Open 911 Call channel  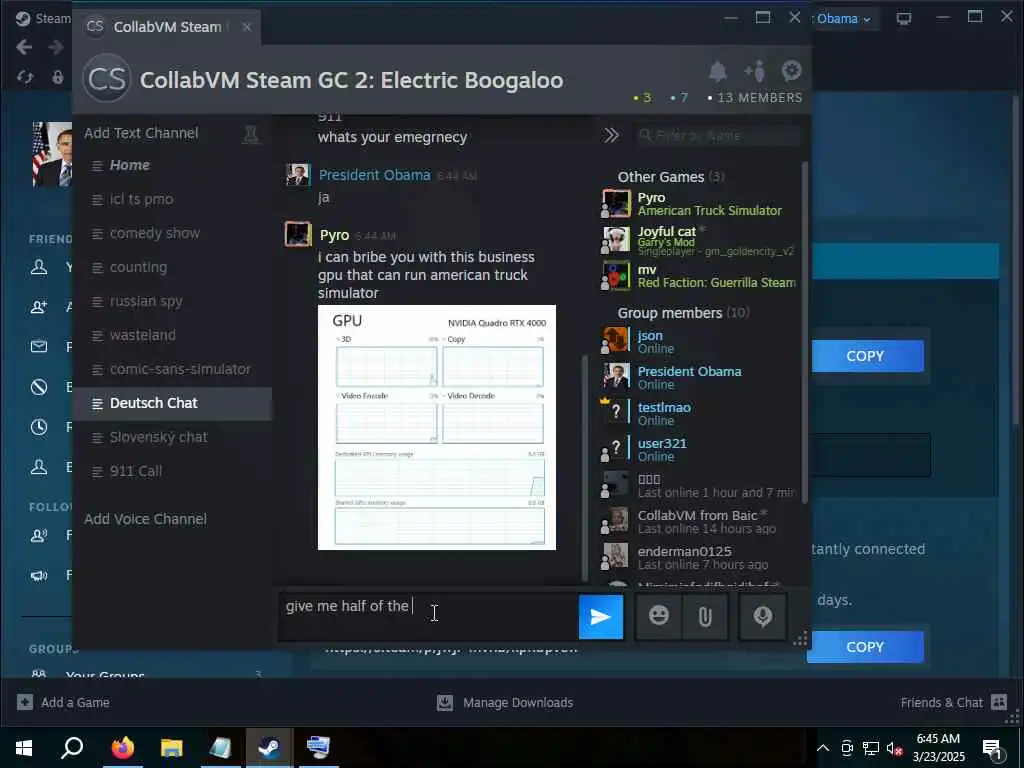click(172, 471)
